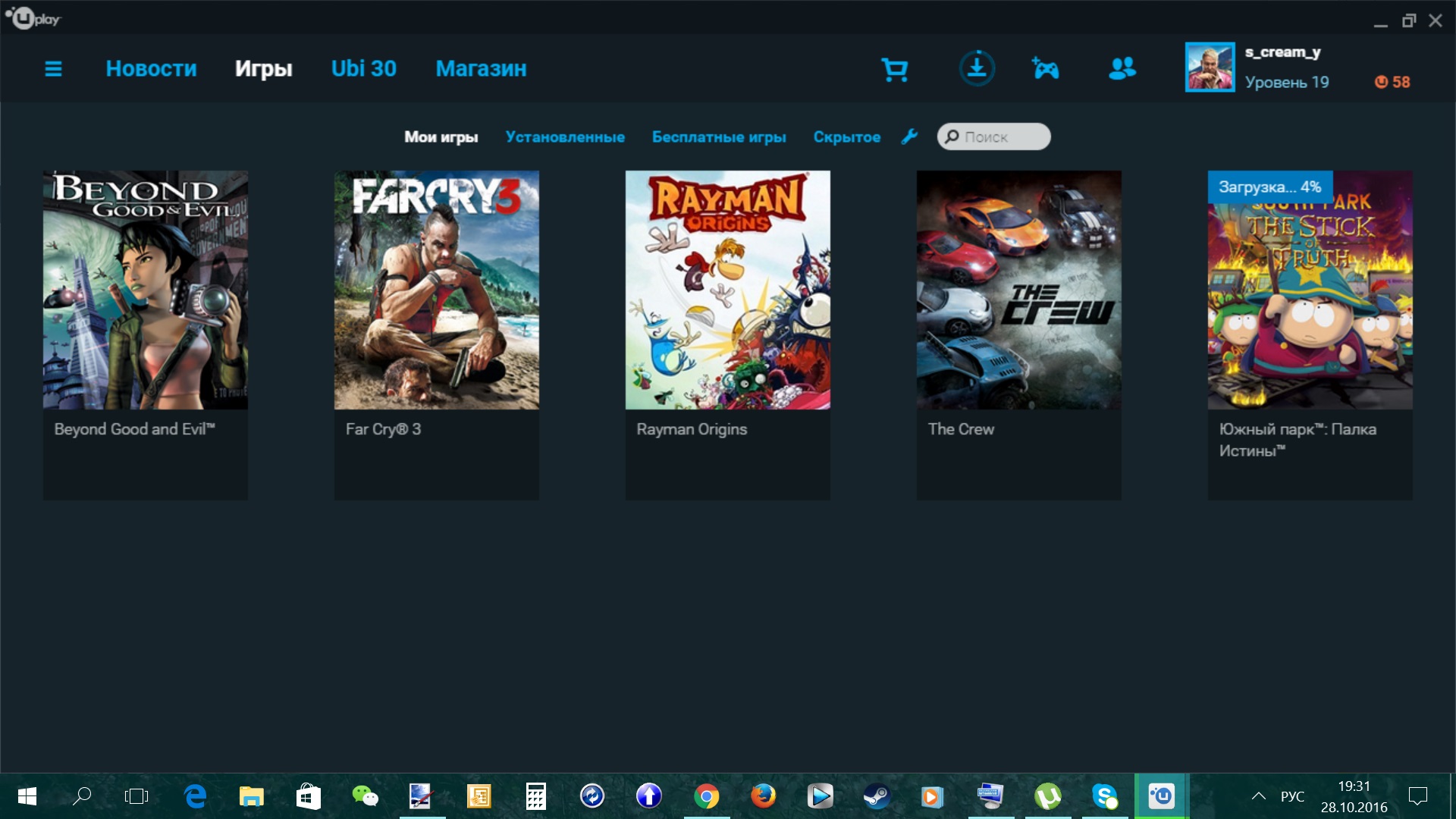Click the add game controller icon
The width and height of the screenshot is (1456, 819).
pyautogui.click(x=1046, y=69)
